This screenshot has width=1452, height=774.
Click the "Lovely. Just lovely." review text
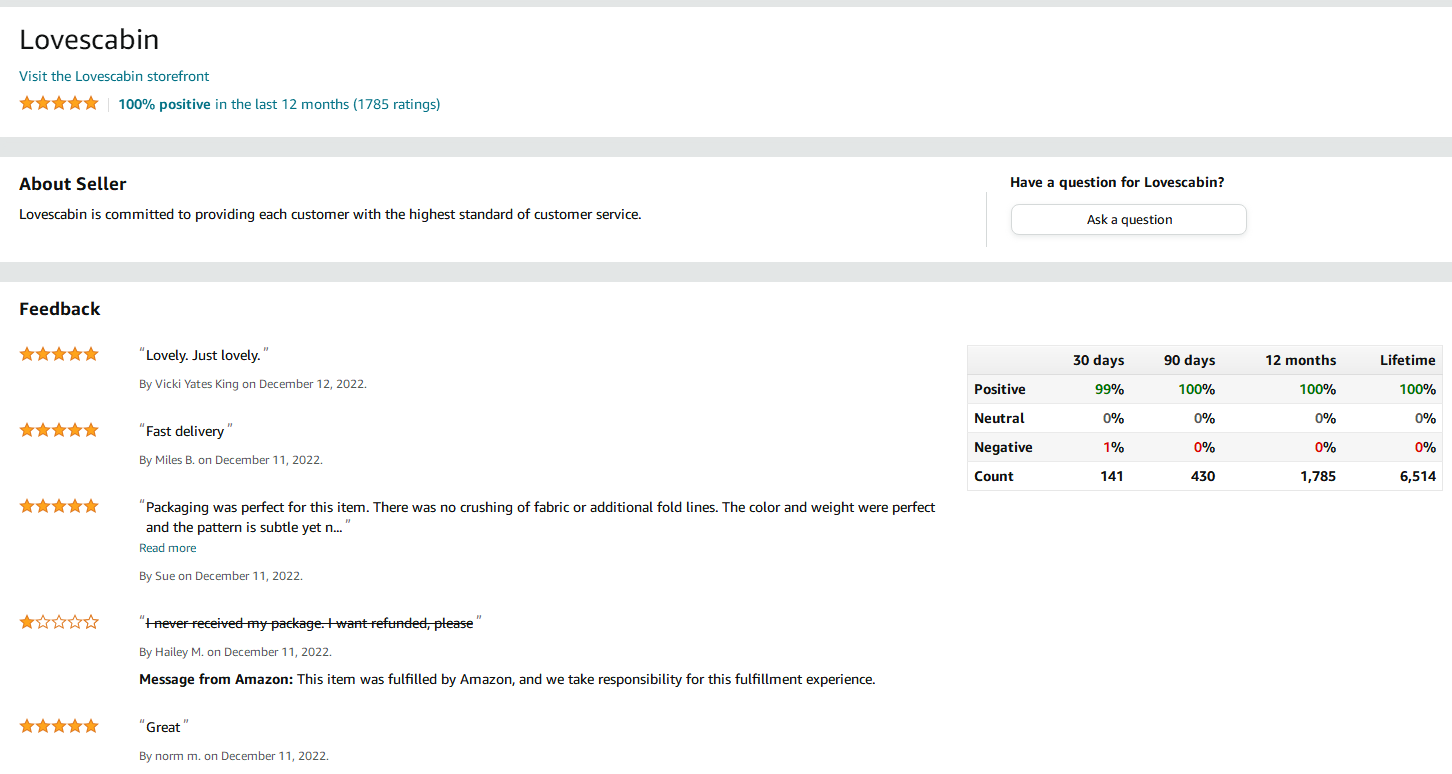click(x=204, y=355)
